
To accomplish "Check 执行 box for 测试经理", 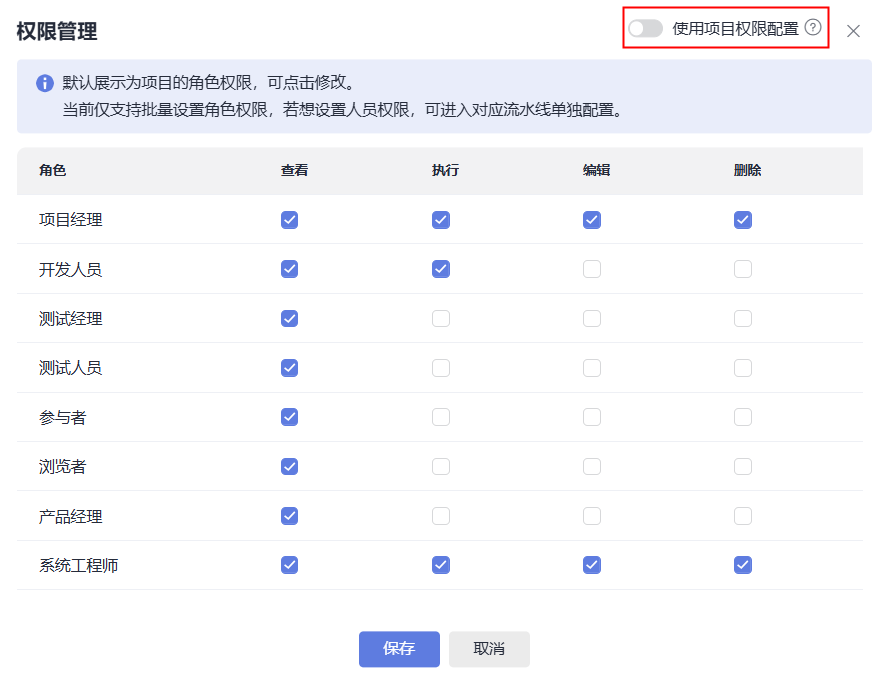I will [x=441, y=319].
